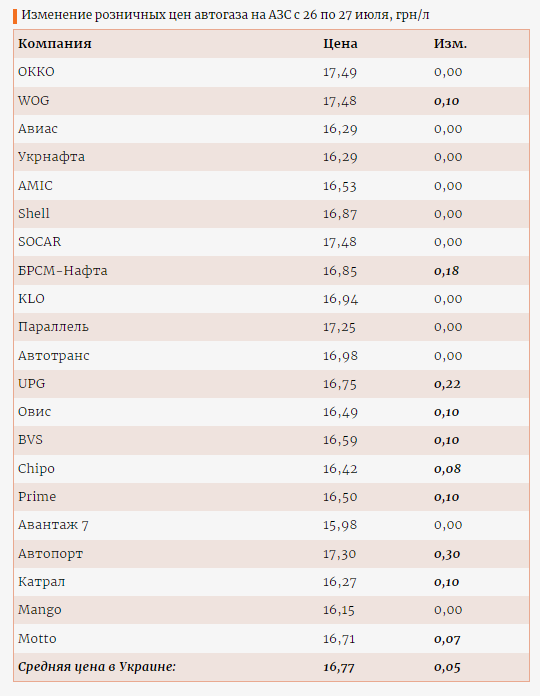This screenshot has width=540, height=696.
Task: Click the AMIC price 16,53
Action: point(340,186)
